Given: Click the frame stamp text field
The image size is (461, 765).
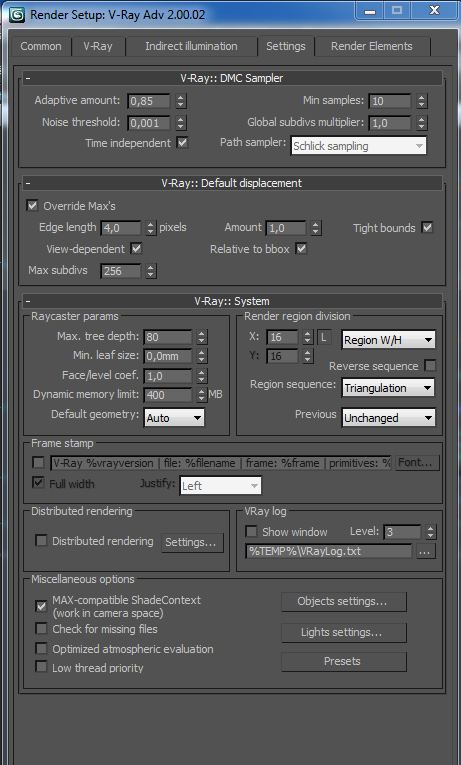Looking at the screenshot, I should pyautogui.click(x=221, y=463).
